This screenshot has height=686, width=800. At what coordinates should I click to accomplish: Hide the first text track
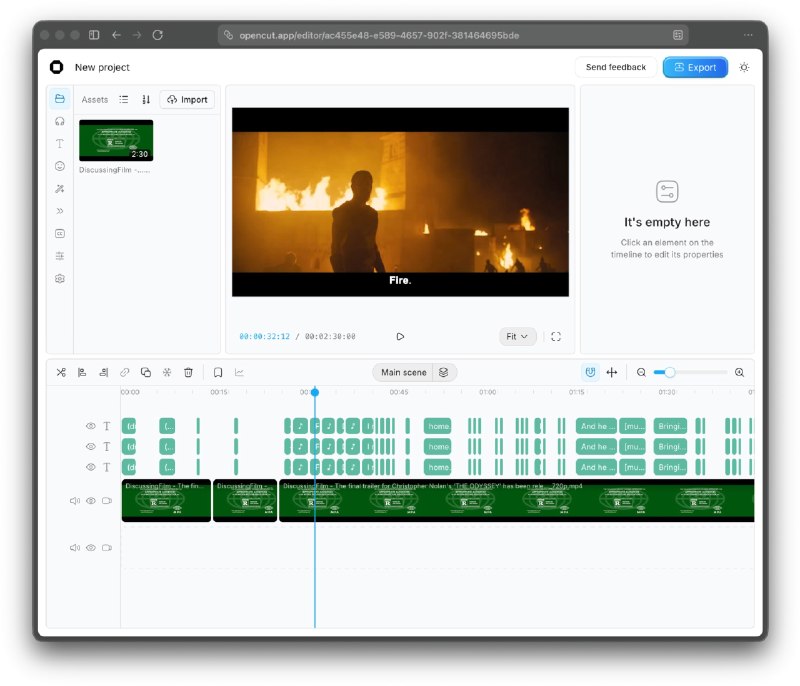pyautogui.click(x=91, y=426)
